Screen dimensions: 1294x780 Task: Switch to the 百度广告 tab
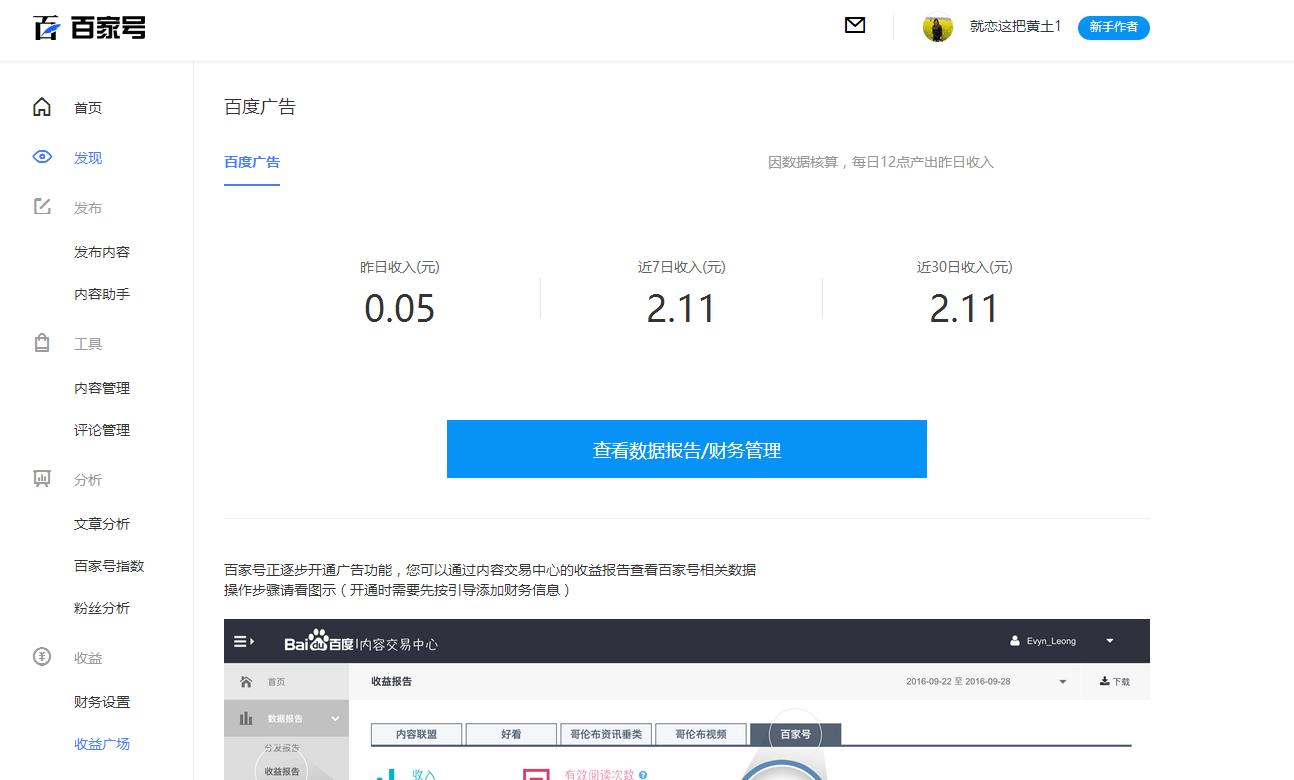click(x=252, y=161)
